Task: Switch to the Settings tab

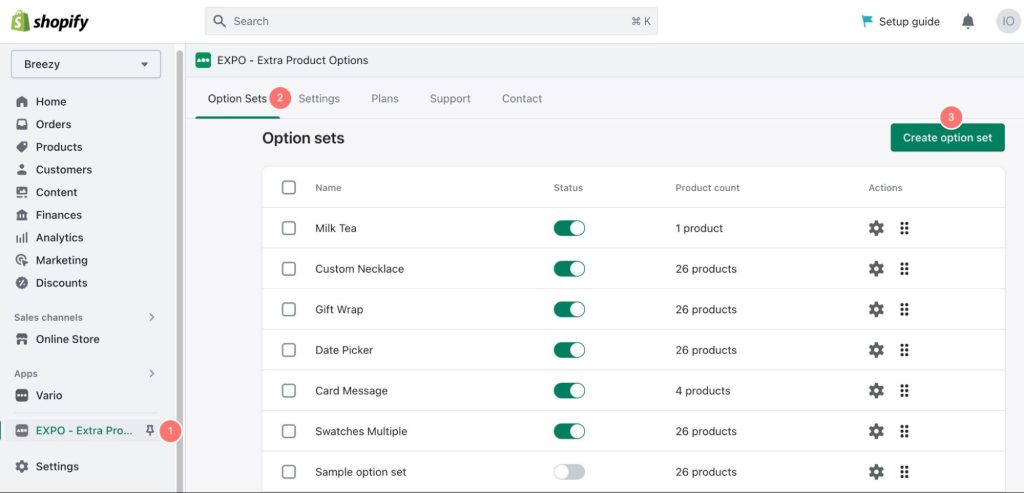Action: (x=319, y=99)
